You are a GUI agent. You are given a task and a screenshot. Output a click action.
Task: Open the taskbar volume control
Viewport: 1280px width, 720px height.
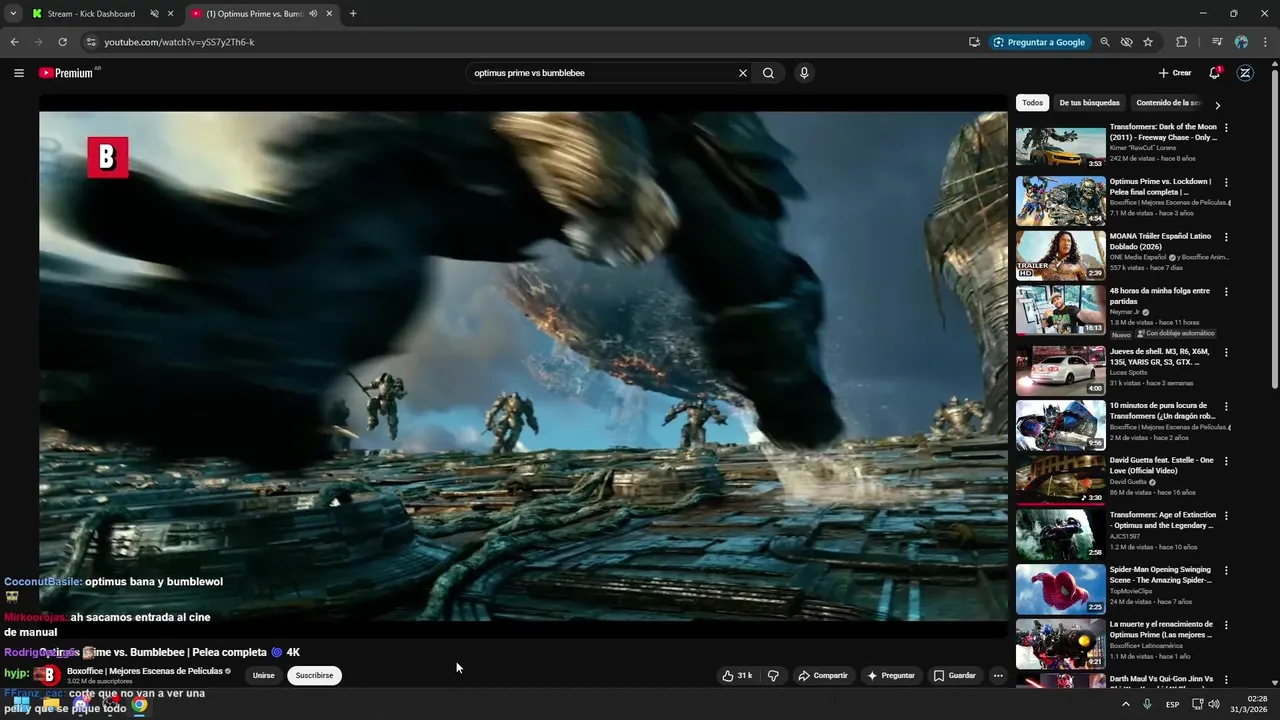coord(1214,704)
